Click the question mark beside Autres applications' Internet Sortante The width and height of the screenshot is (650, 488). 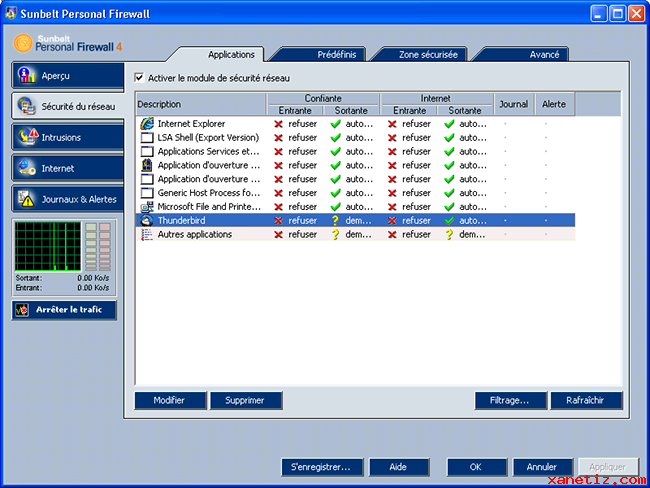(x=449, y=235)
